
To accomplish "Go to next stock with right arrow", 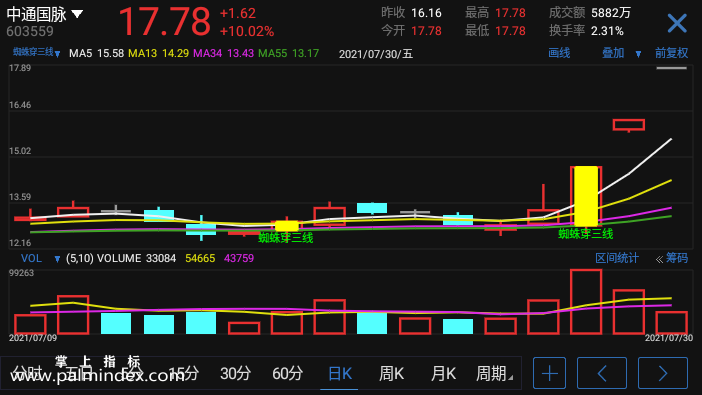I will (x=663, y=373).
